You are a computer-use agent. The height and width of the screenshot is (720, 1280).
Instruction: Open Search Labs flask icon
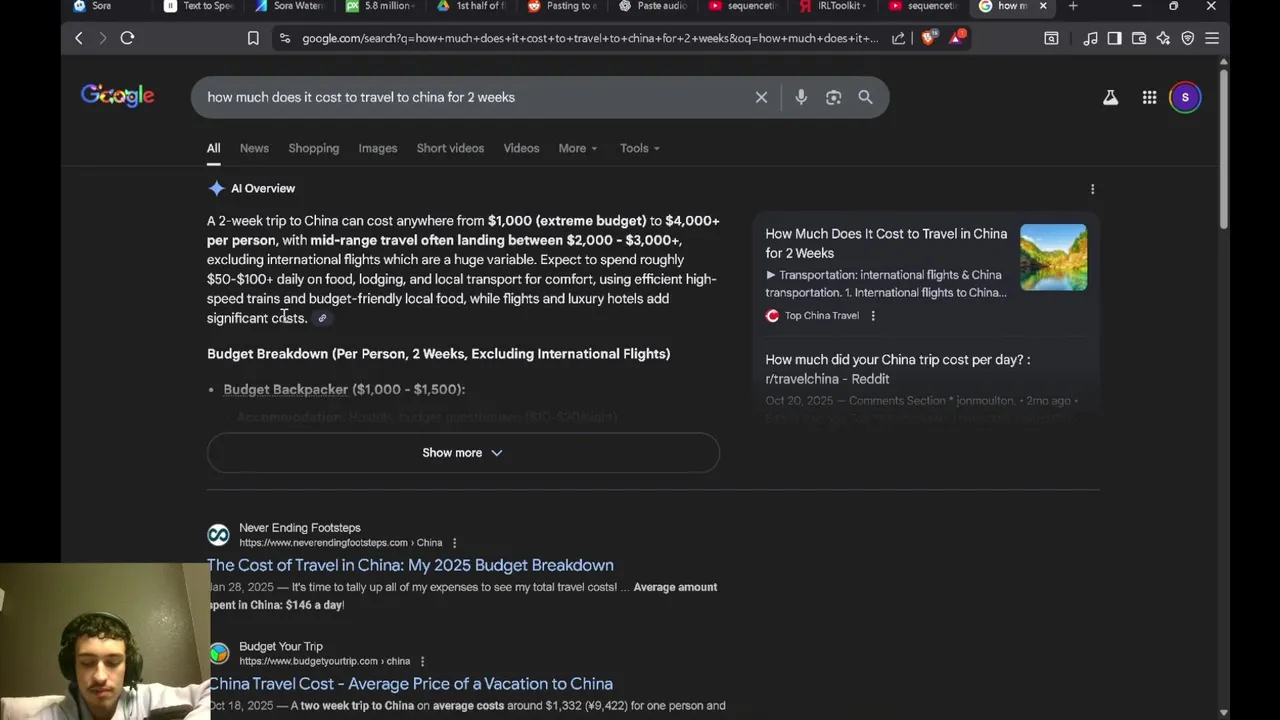point(1110,97)
